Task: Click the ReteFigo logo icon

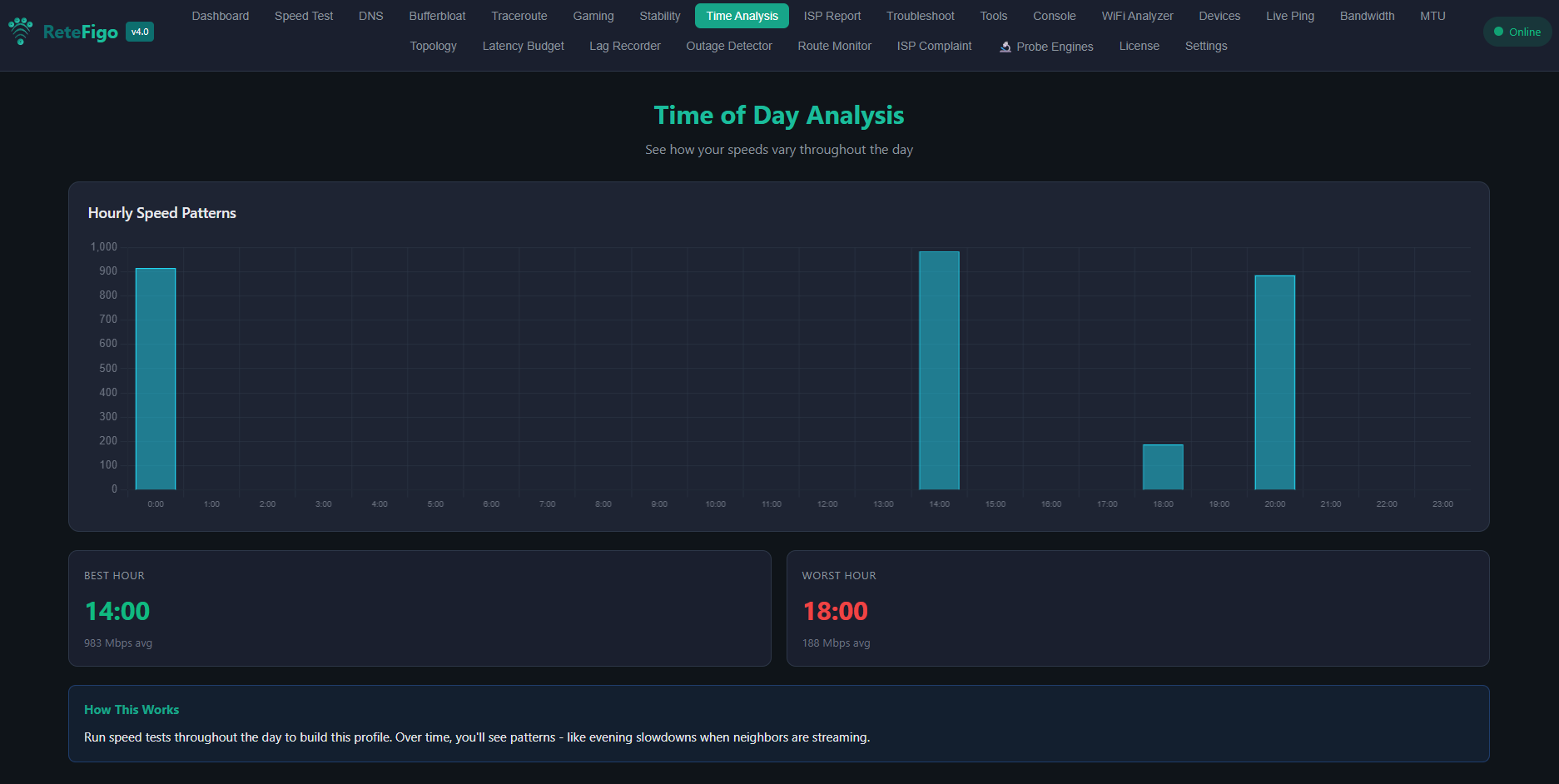Action: pos(21,32)
